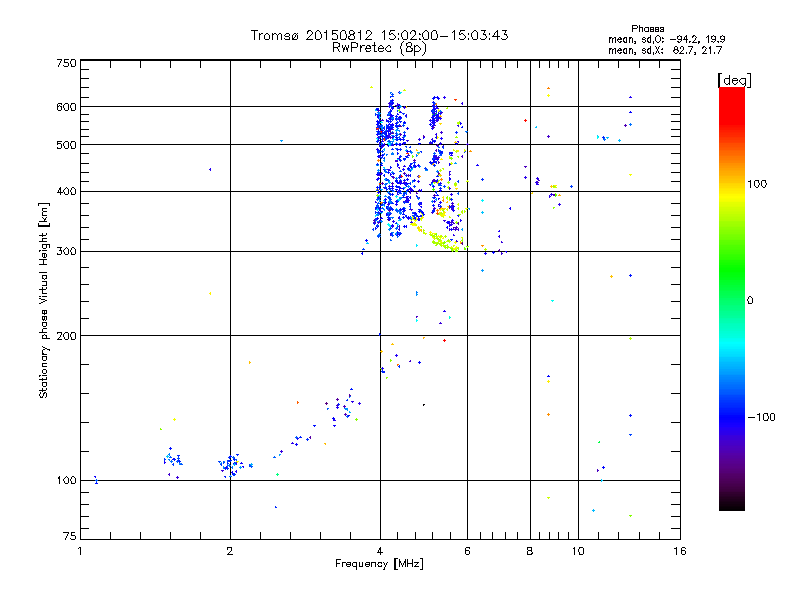This screenshot has width=800, height=600.
Task: Select the 'mean, sd,O: -94.2, 19.9' text
Action: (666, 39)
